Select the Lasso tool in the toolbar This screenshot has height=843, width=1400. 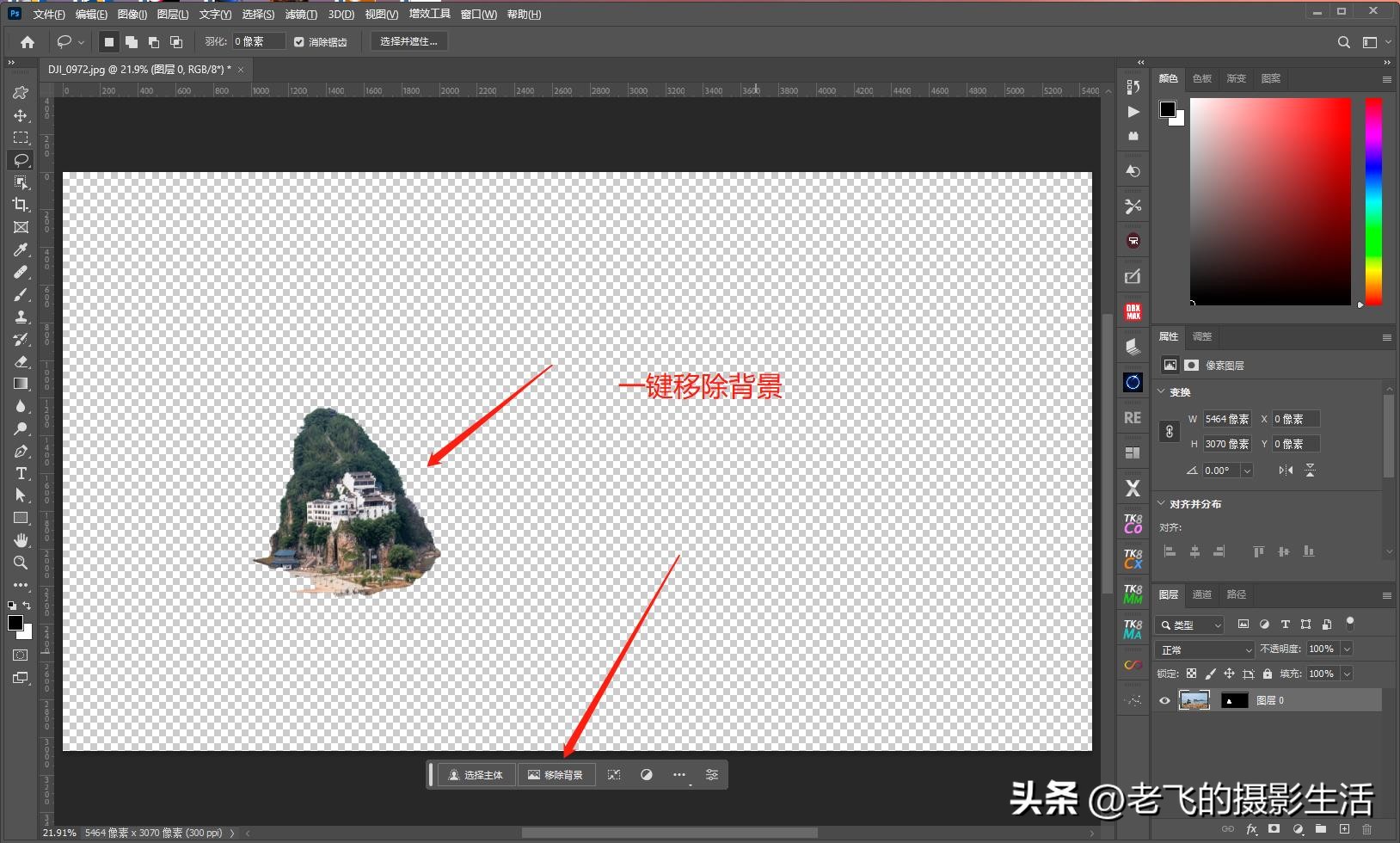21,160
